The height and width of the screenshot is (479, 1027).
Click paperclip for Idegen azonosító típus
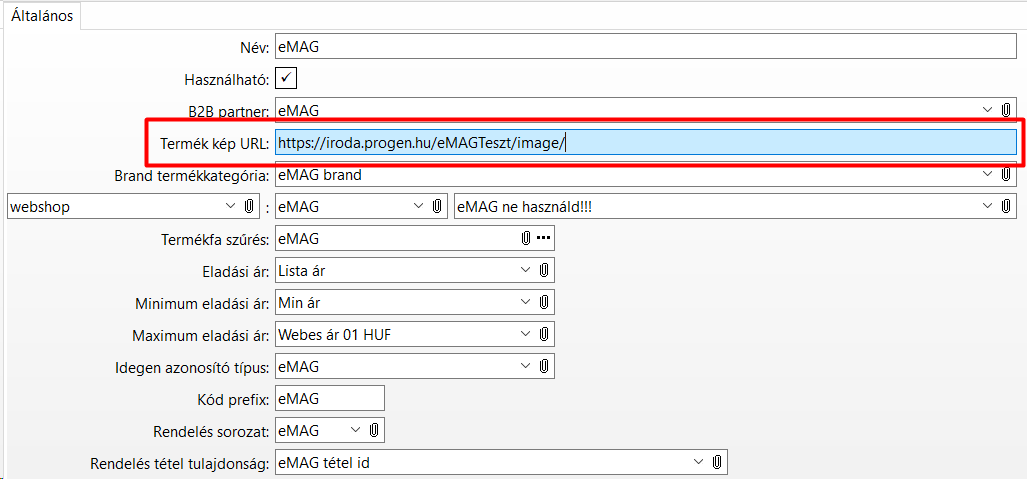[x=544, y=365]
